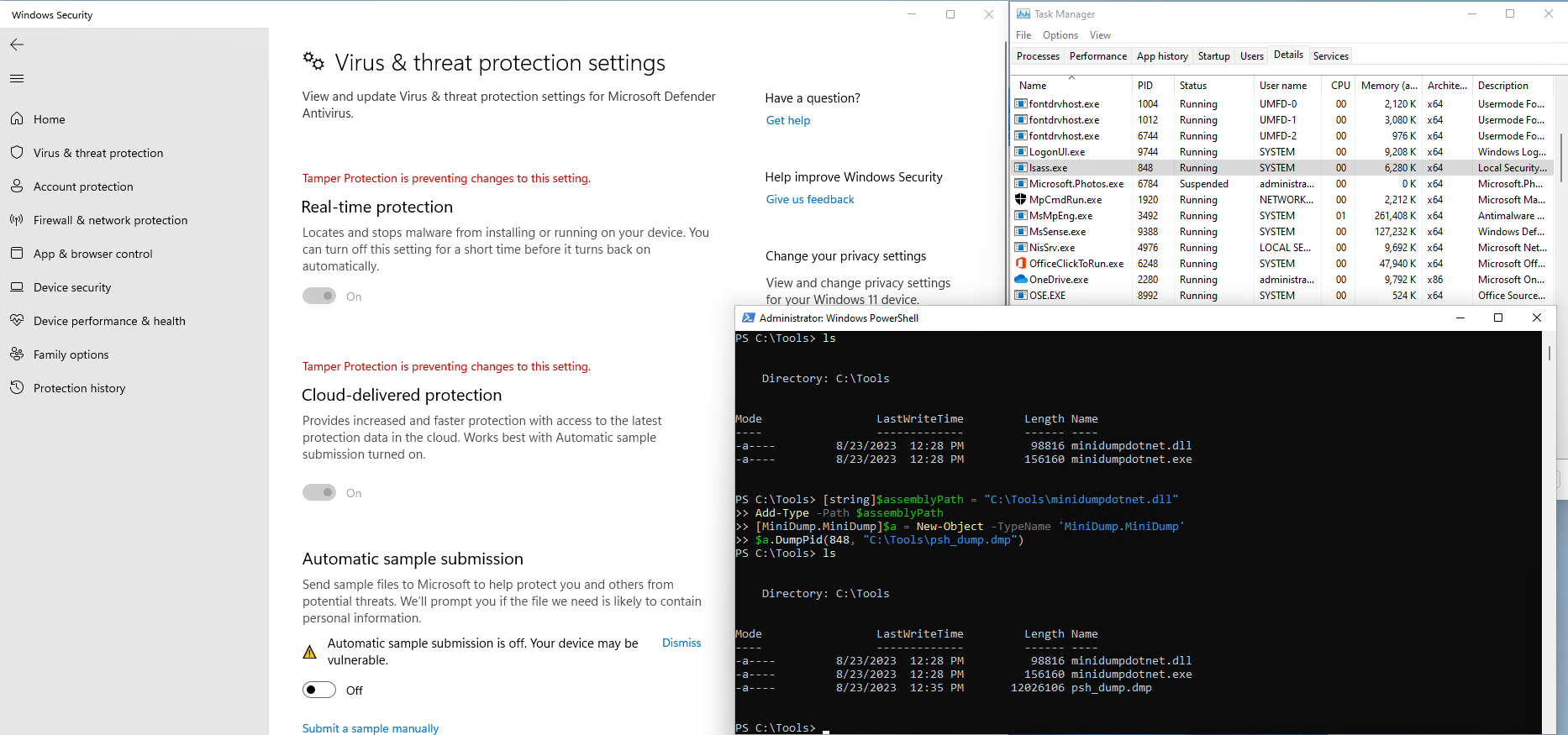
Task: Click the Microsoft.Photos.exe process icon
Action: click(1021, 184)
